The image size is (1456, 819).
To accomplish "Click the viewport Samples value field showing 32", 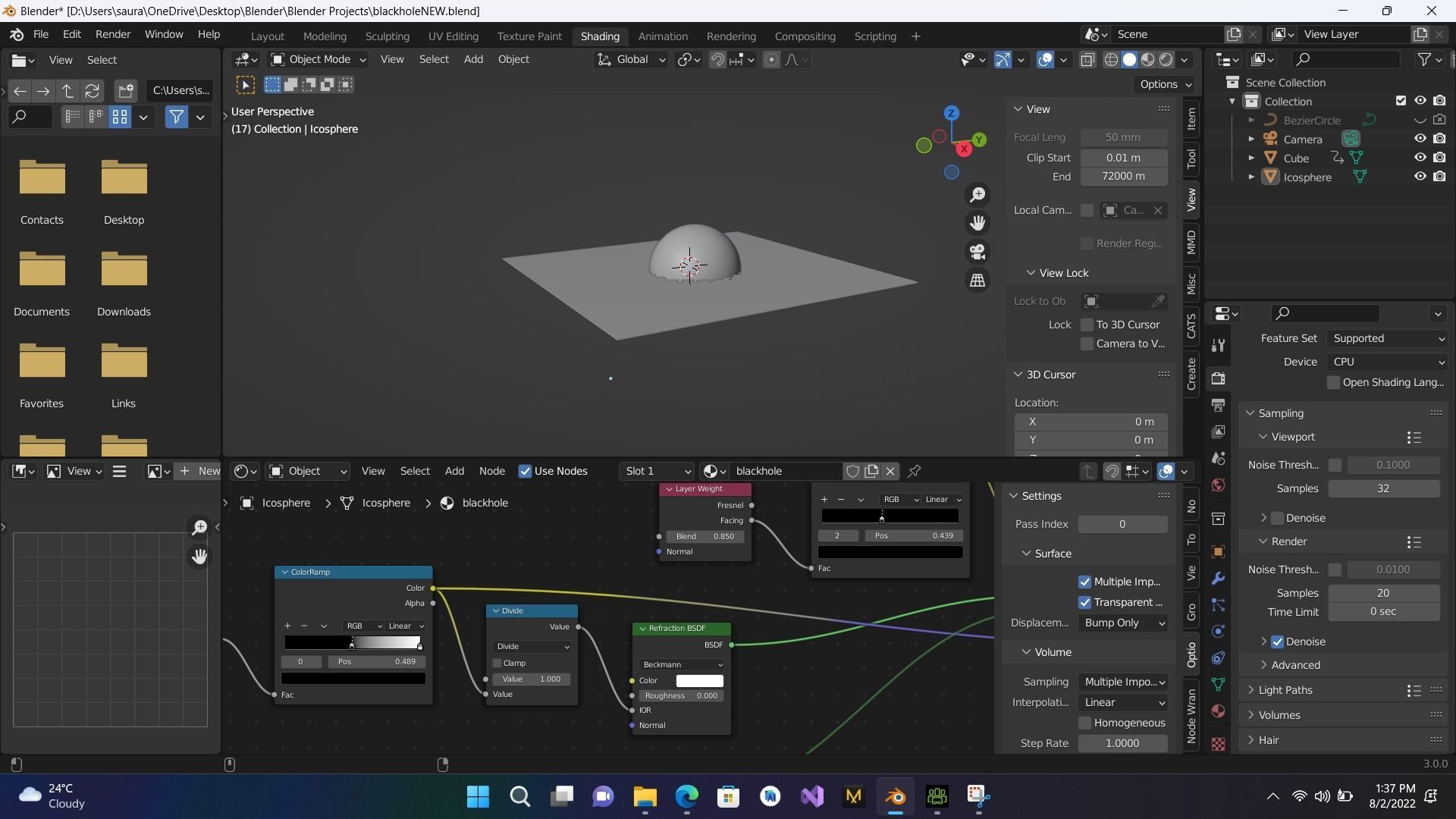I will point(1383,488).
